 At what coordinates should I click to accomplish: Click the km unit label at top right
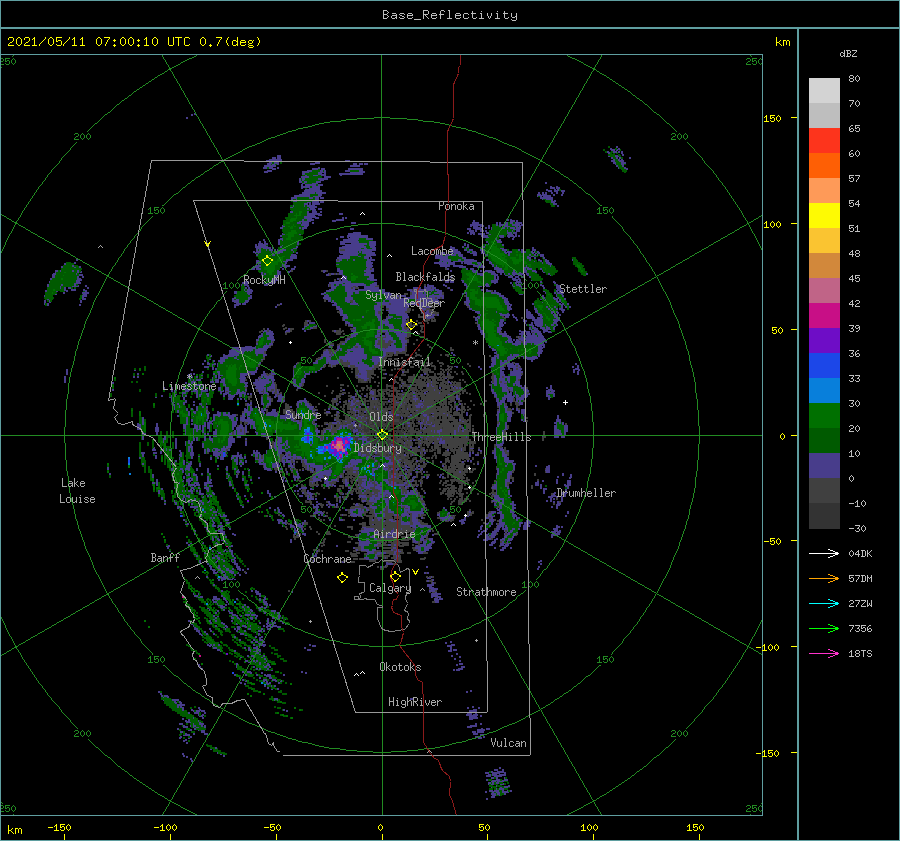[x=782, y=42]
